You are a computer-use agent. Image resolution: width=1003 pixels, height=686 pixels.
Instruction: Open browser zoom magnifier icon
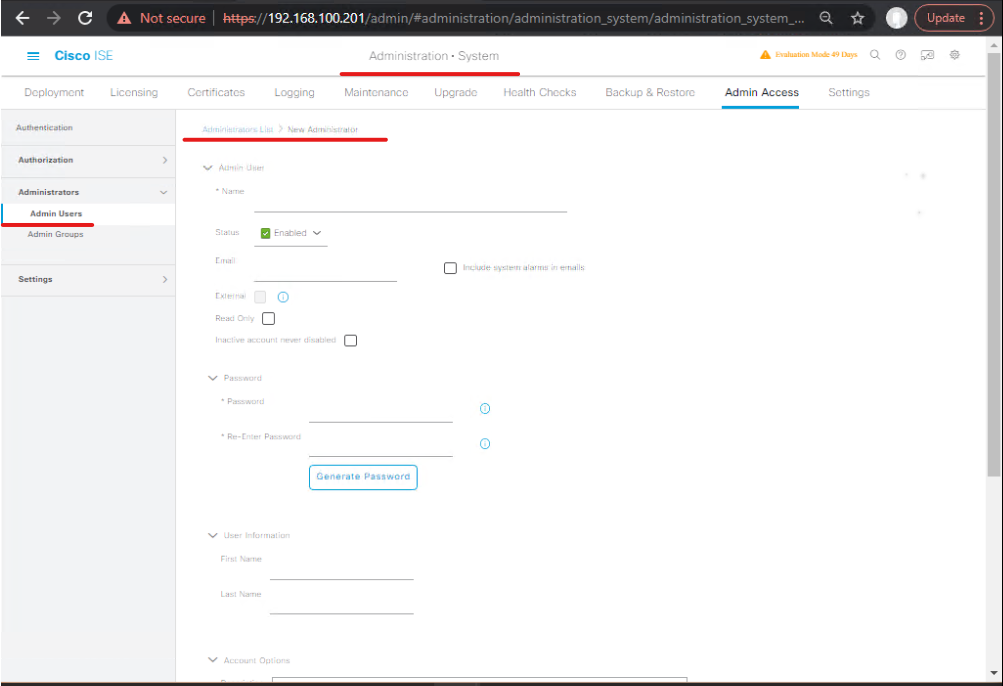[826, 18]
